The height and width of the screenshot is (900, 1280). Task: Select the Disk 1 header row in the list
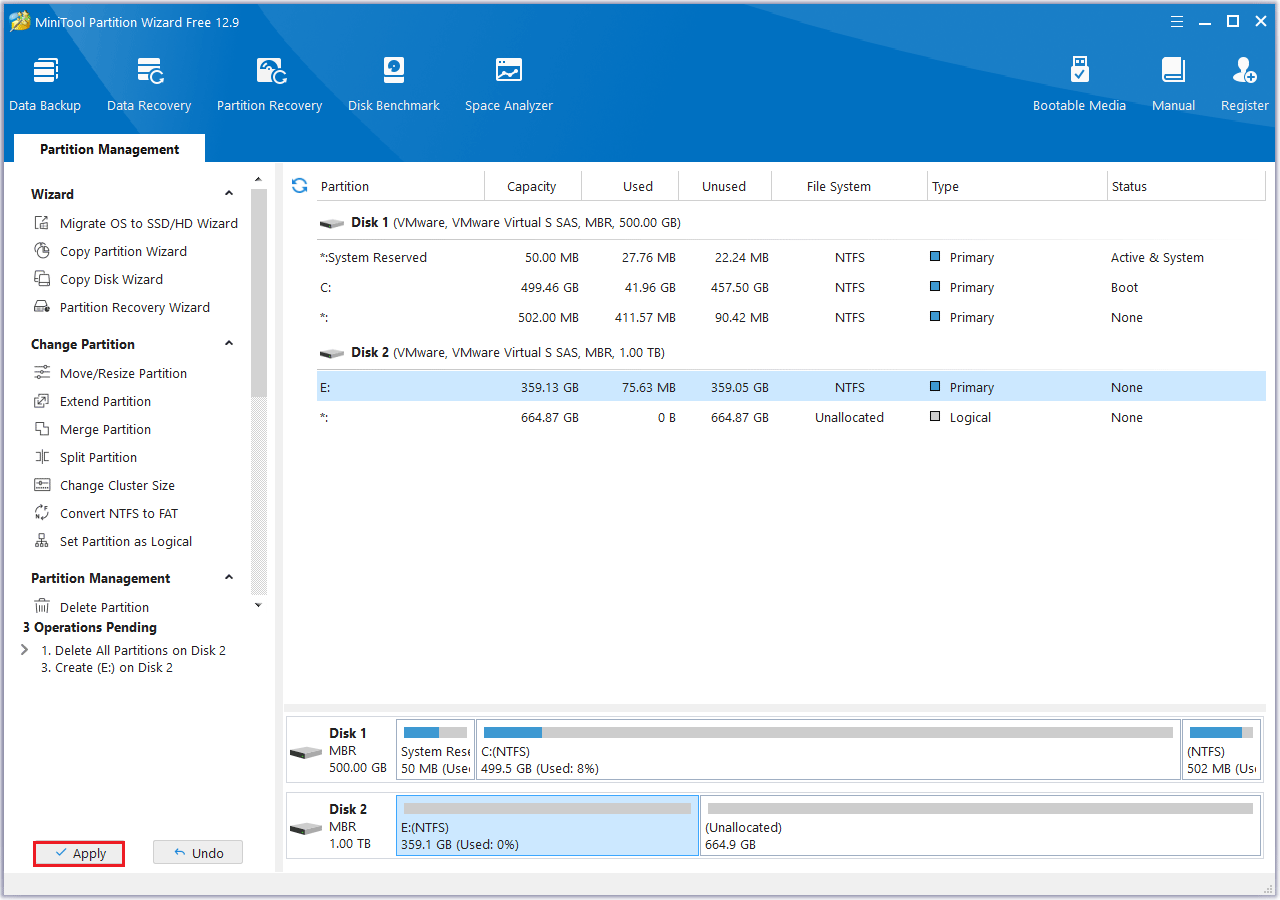pyautogui.click(x=791, y=222)
